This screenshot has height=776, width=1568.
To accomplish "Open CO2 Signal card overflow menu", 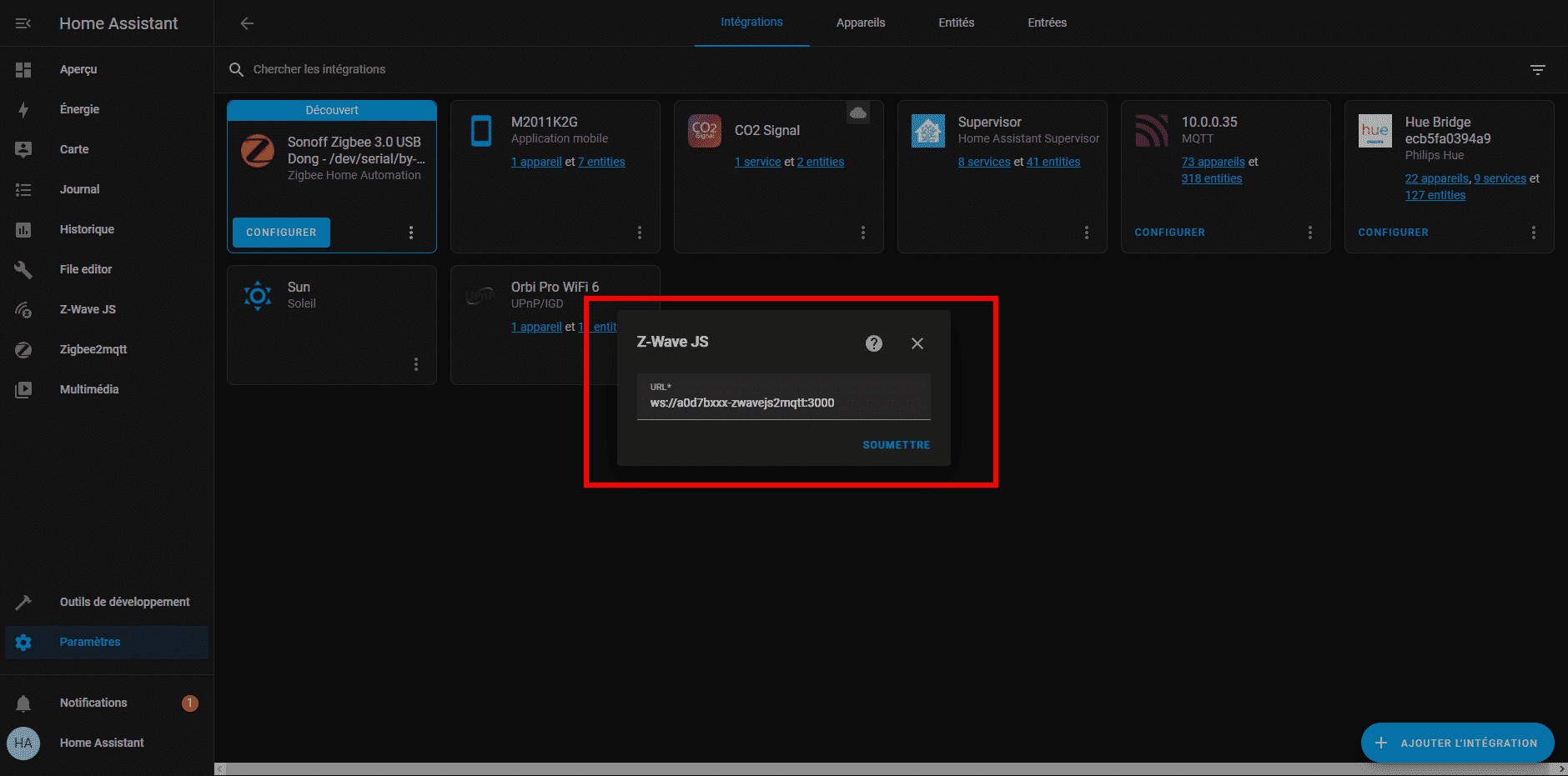I will click(x=863, y=233).
